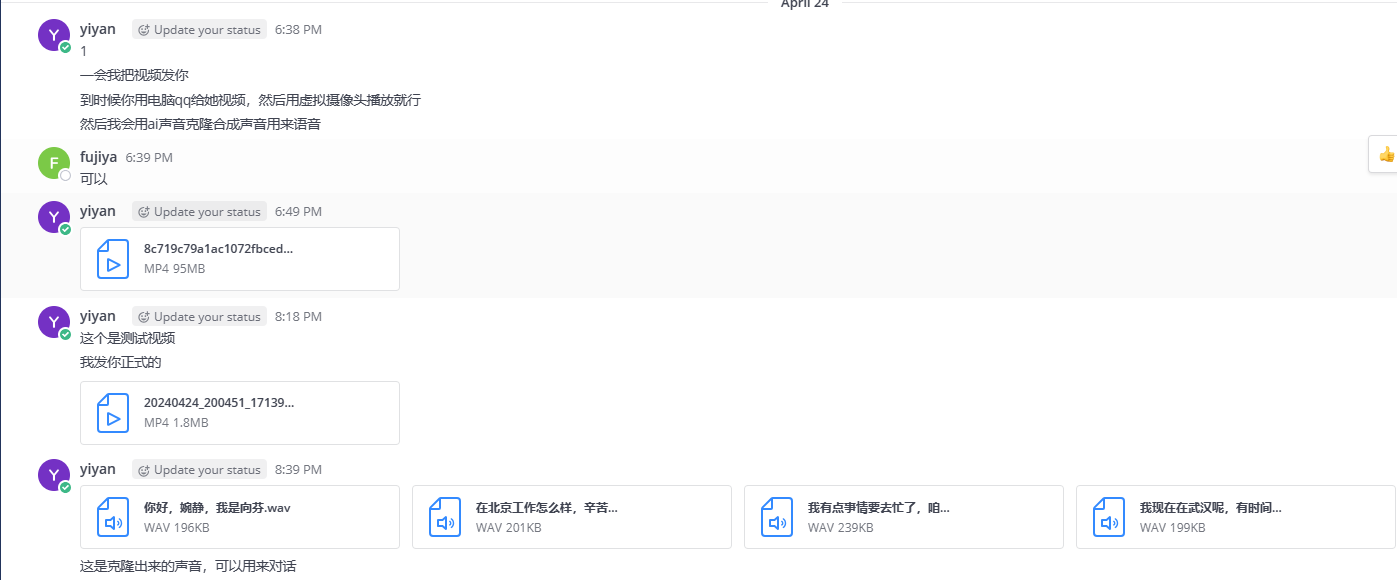Screen dimensions: 1397x580
Task: Click the 8:39 PM message timestamp
Action: pos(298,470)
